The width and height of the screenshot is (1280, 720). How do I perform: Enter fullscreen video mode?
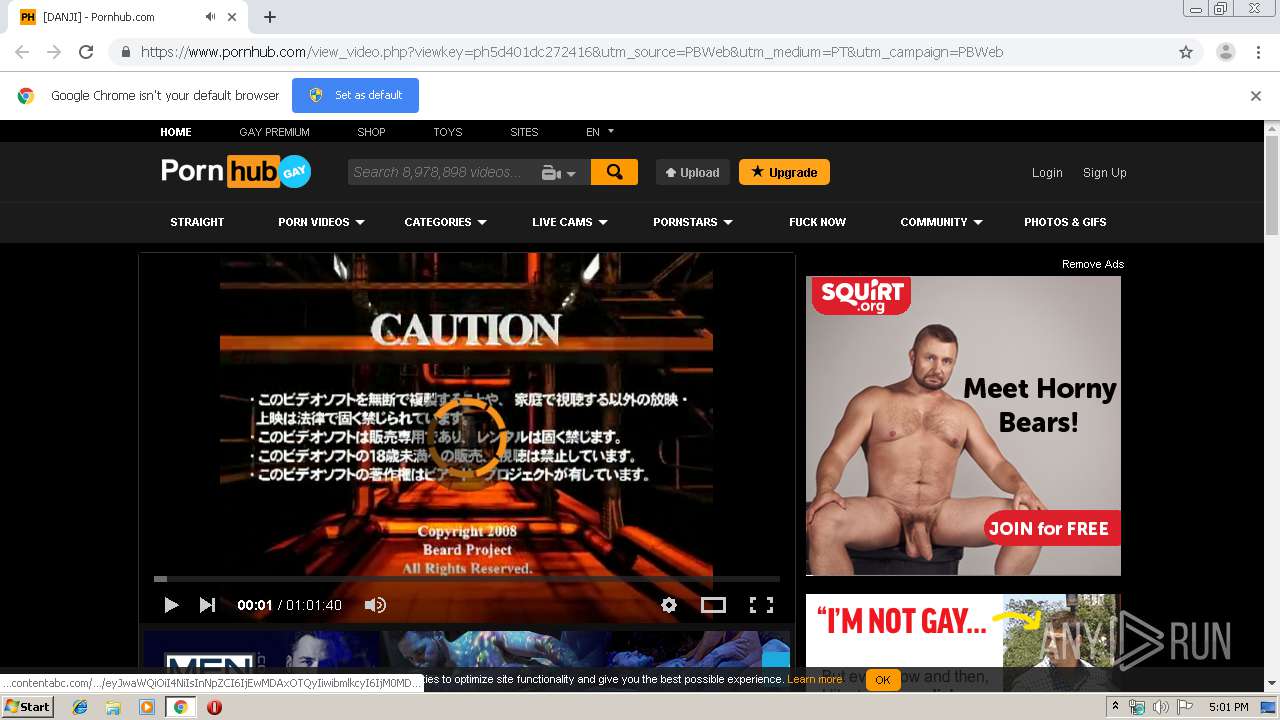coord(761,605)
